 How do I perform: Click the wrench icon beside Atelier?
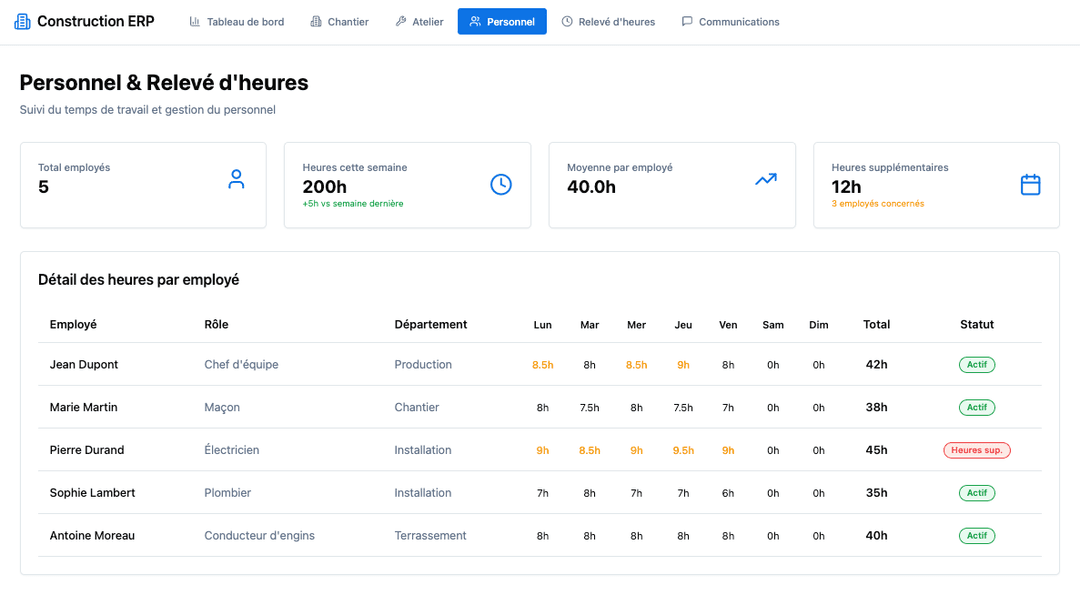tap(401, 21)
